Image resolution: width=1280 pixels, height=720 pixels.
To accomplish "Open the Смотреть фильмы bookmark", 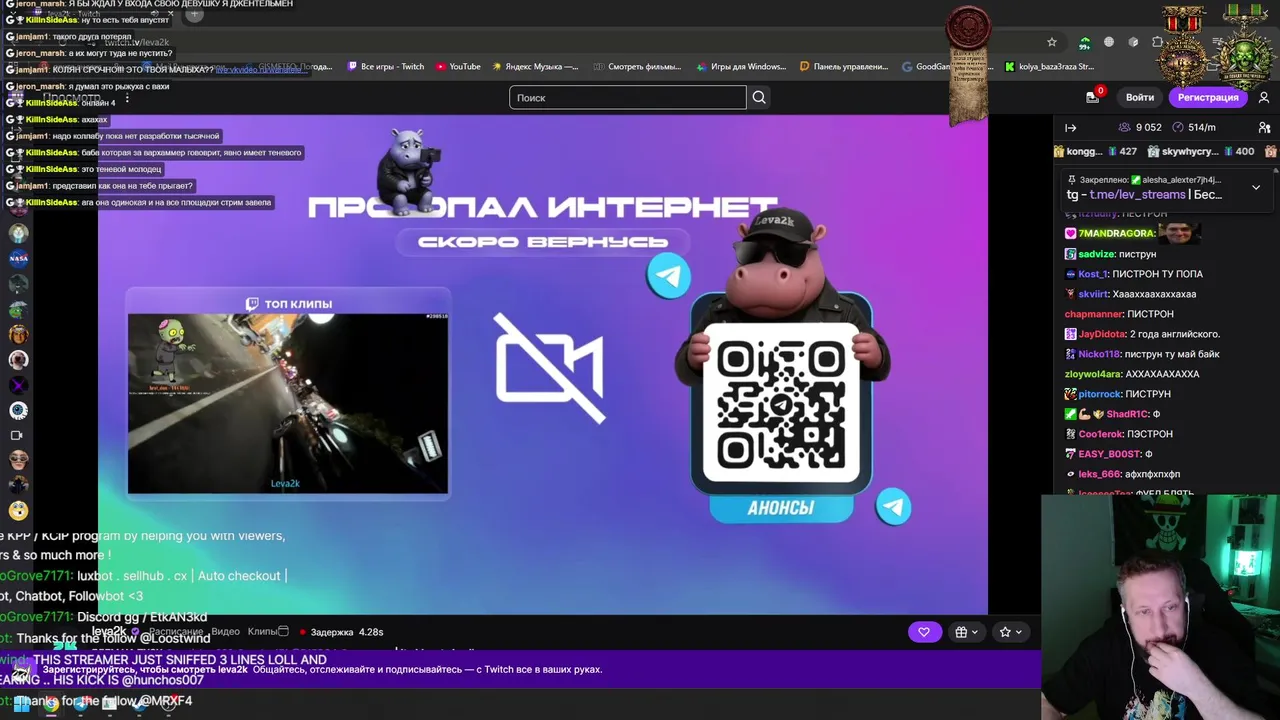I will tap(636, 67).
